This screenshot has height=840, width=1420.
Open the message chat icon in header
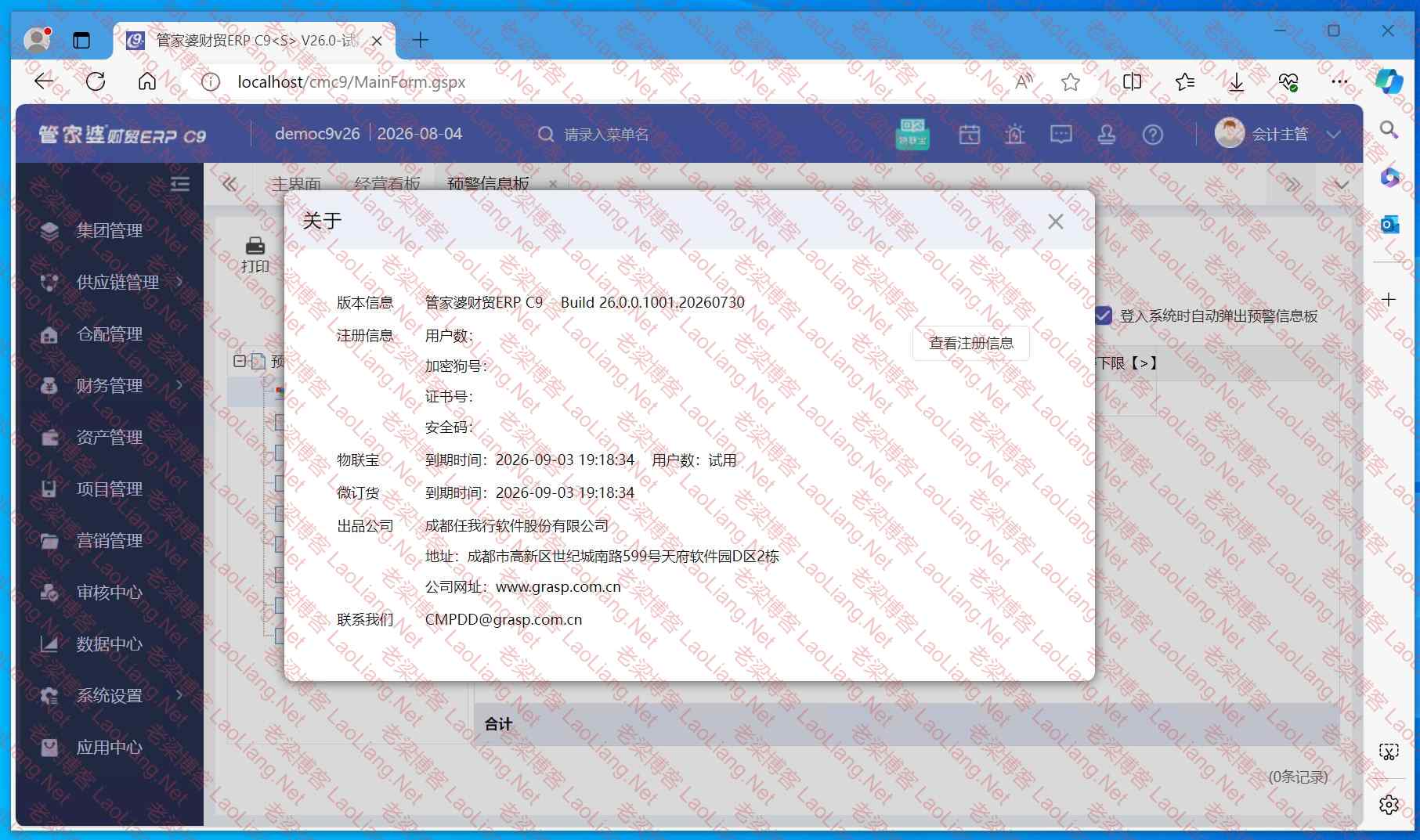tap(1061, 135)
